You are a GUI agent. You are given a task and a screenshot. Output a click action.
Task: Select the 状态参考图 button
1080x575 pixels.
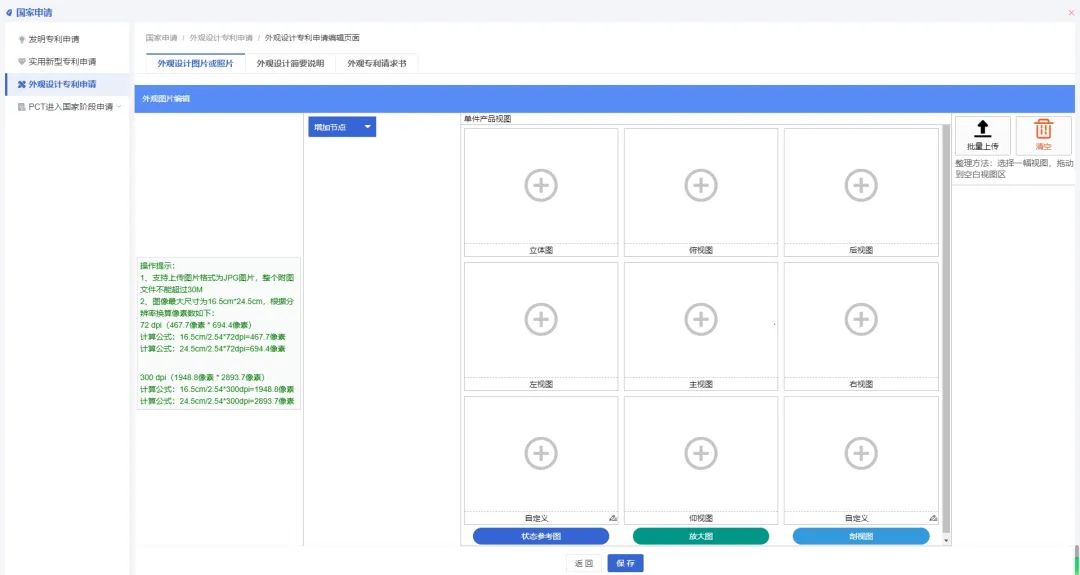pos(541,536)
